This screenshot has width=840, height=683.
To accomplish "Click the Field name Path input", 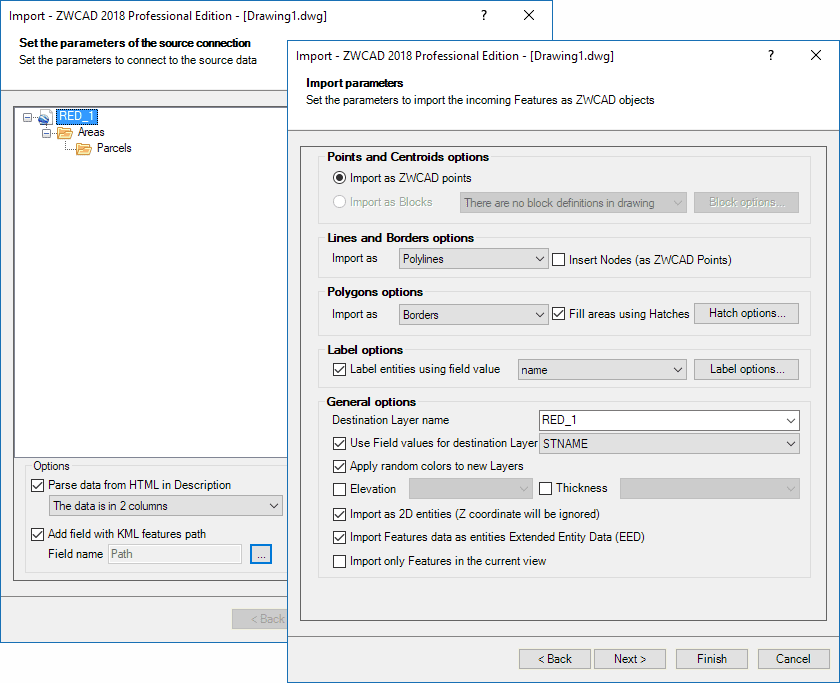I will 175,554.
